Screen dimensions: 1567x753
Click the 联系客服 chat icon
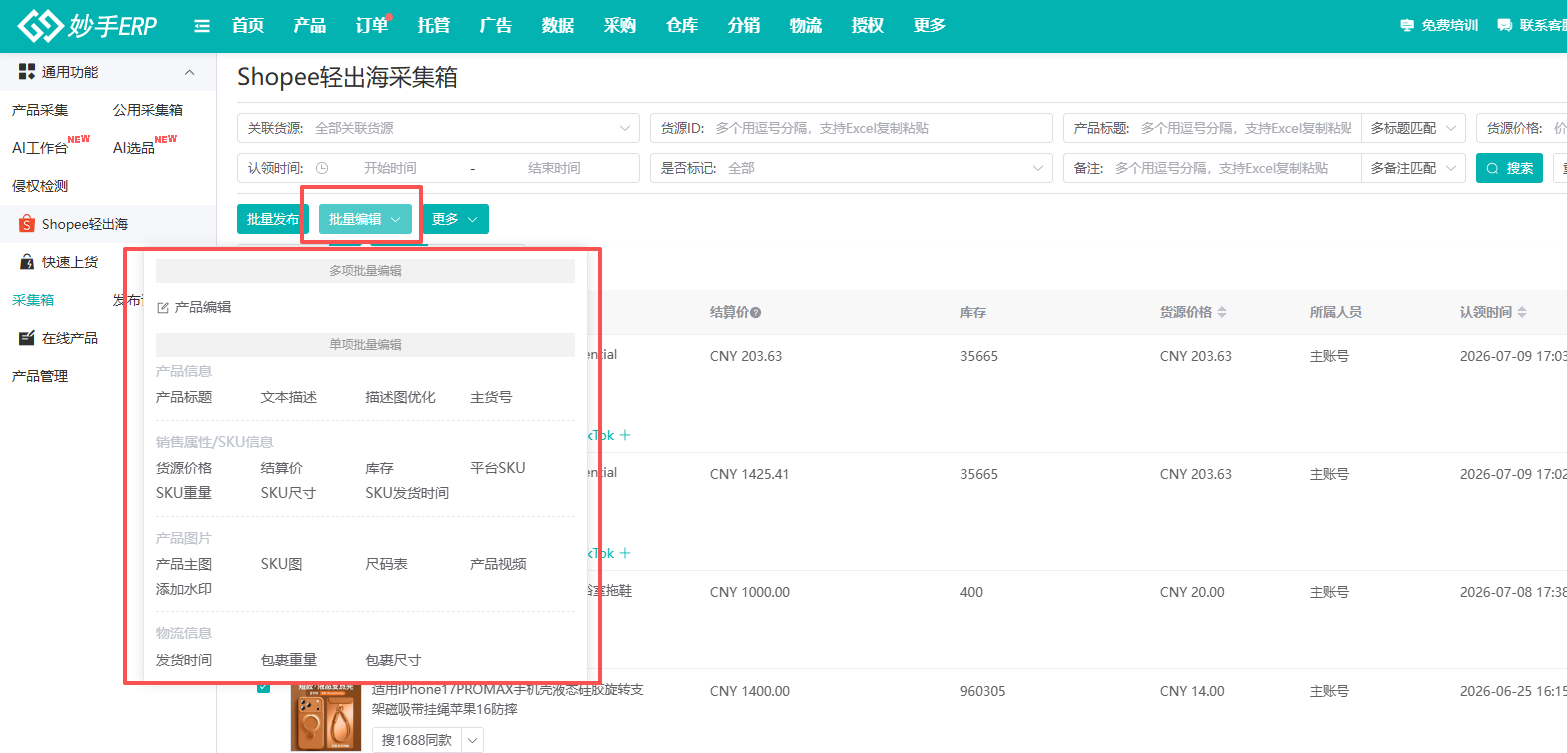coord(1504,26)
